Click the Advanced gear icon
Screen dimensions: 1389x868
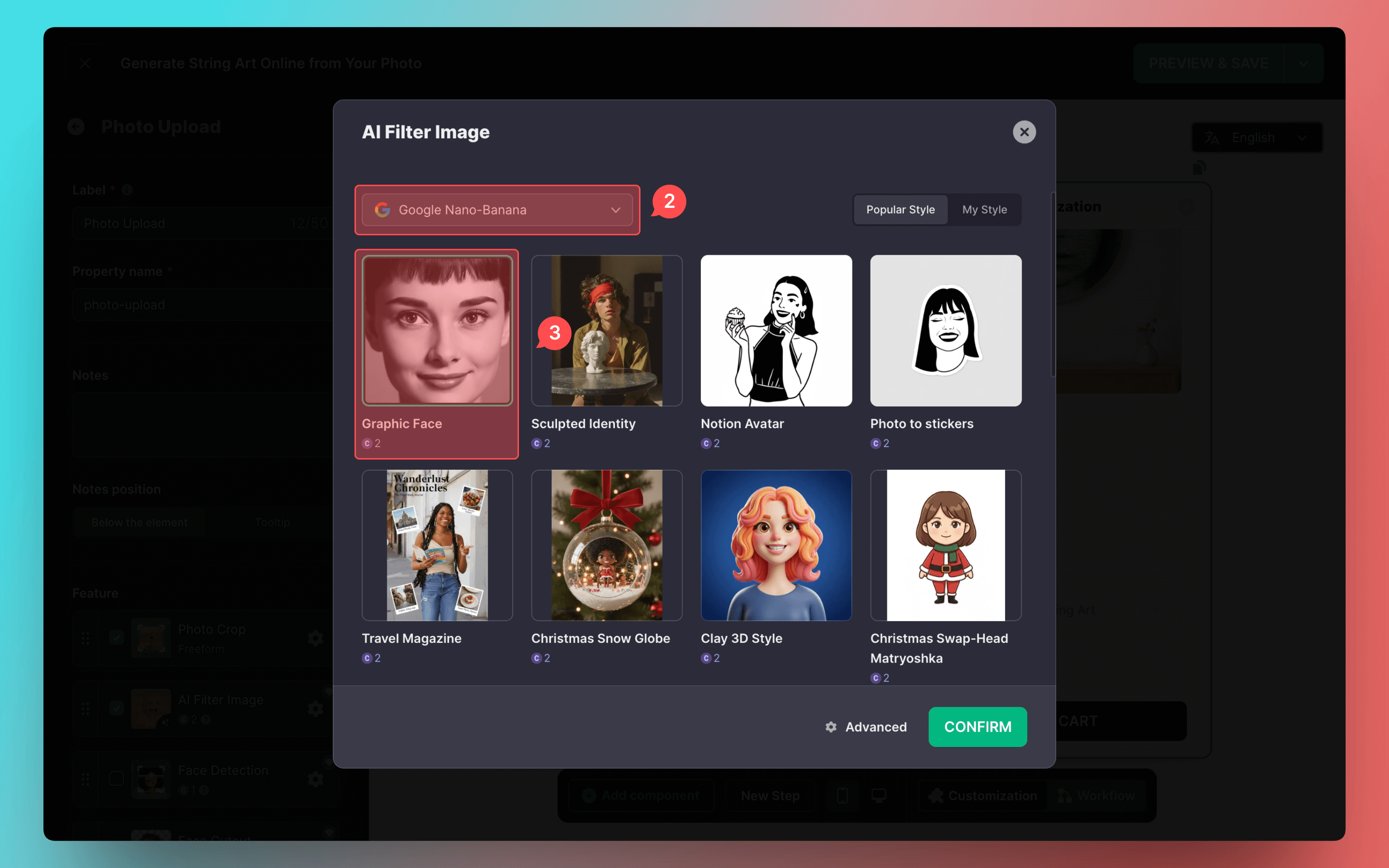(831, 727)
